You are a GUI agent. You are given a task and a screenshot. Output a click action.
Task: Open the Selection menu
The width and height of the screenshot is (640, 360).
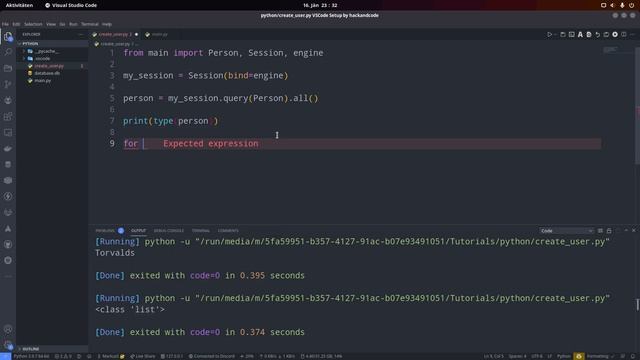point(33,24)
